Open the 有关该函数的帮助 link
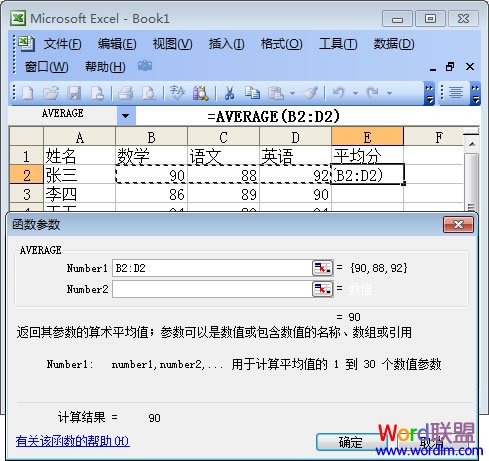 click(x=72, y=441)
